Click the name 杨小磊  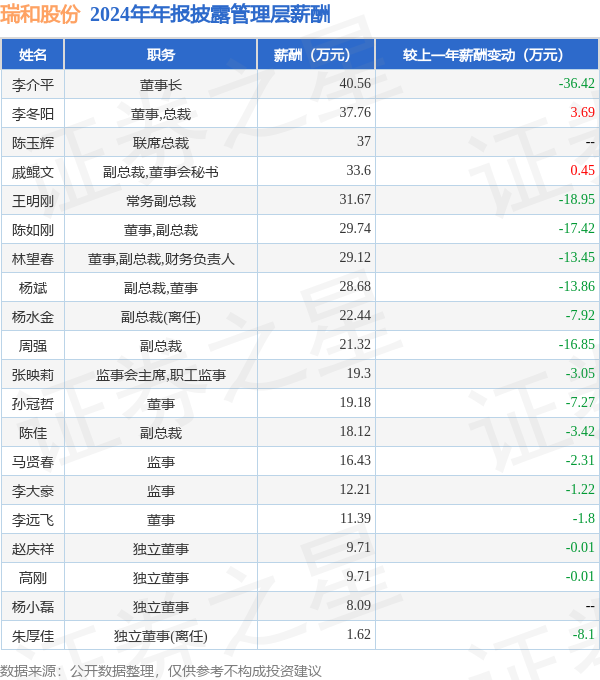coord(33,607)
